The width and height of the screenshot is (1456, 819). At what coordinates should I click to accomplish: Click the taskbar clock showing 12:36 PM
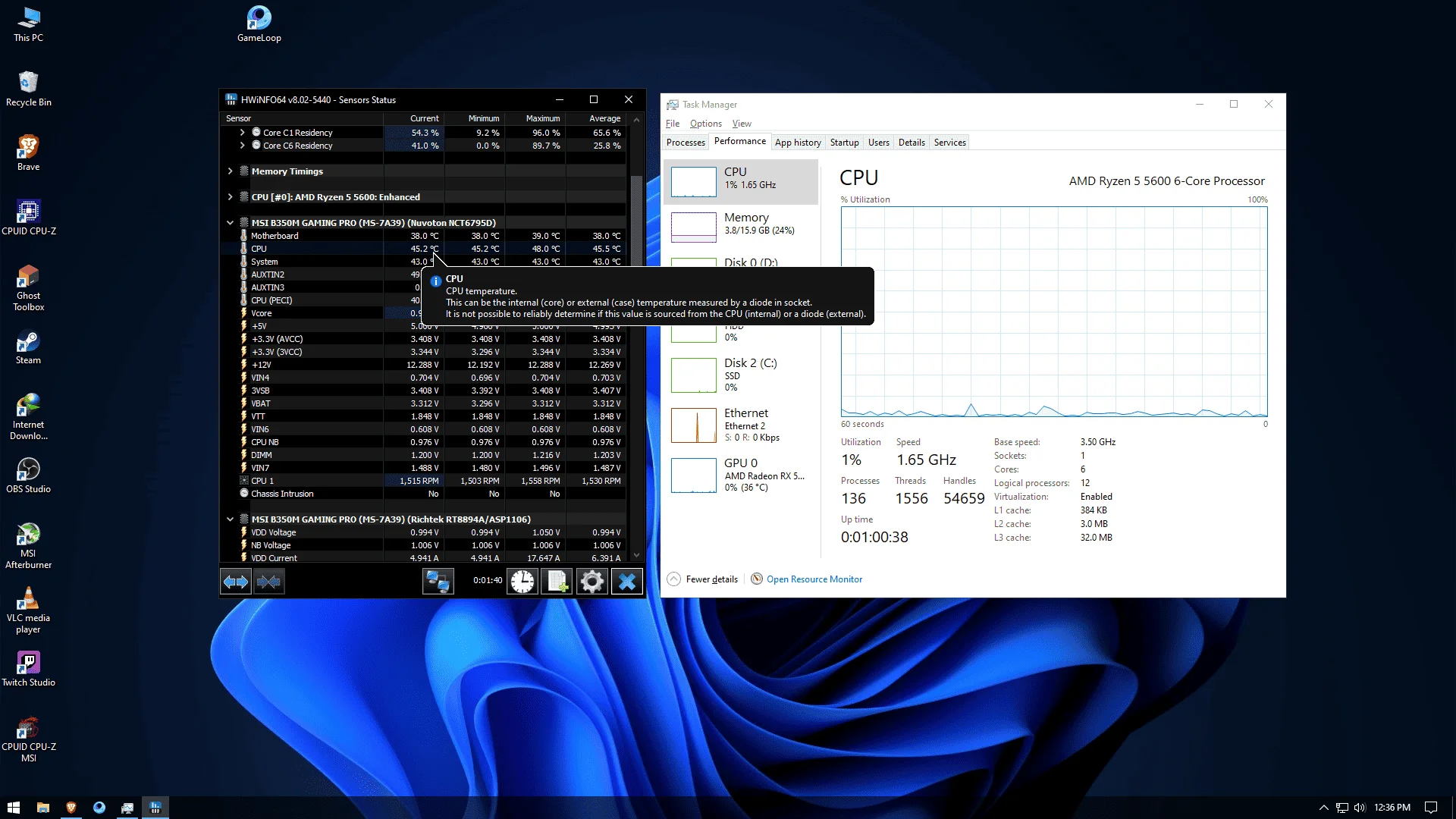[1392, 808]
